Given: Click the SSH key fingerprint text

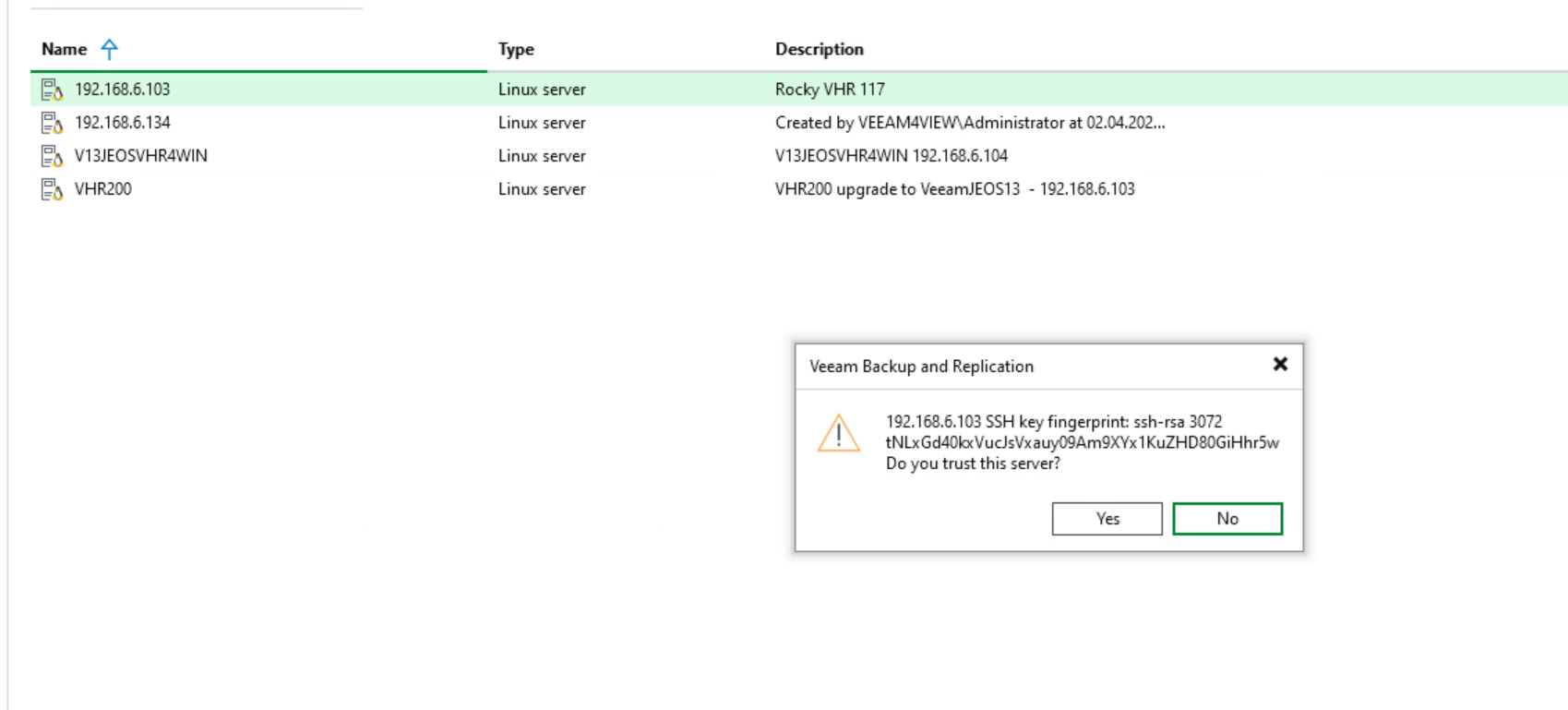Looking at the screenshot, I should 1082,442.
